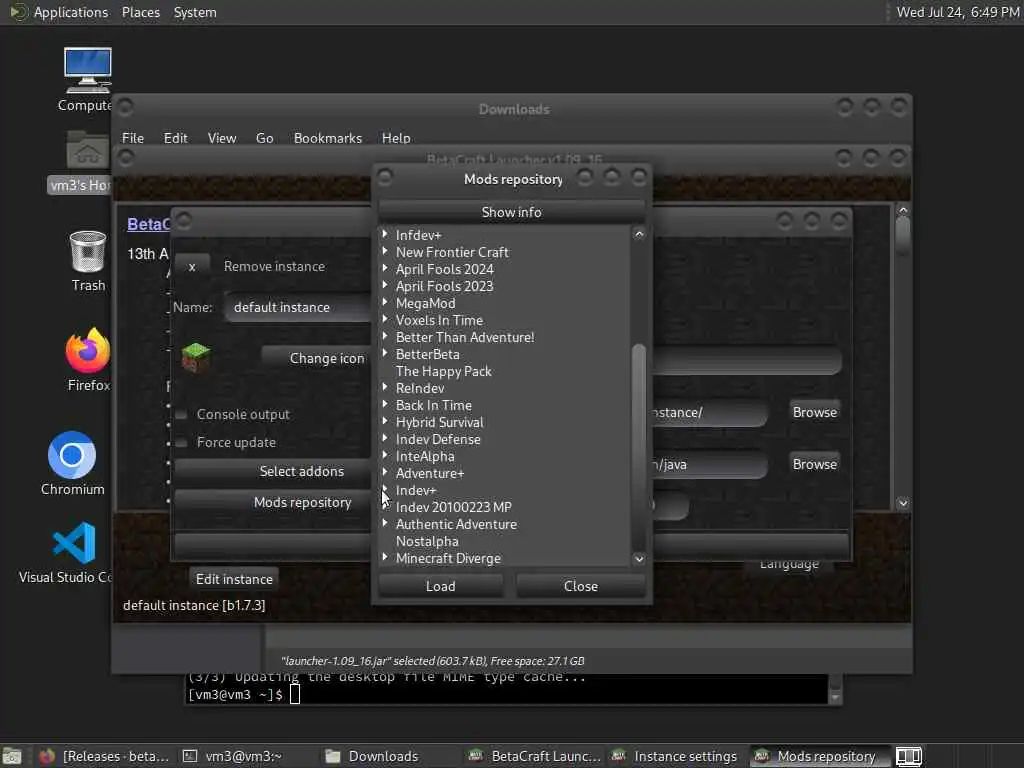Viewport: 1024px width, 768px height.
Task: Click the Show info button
Action: 511,212
